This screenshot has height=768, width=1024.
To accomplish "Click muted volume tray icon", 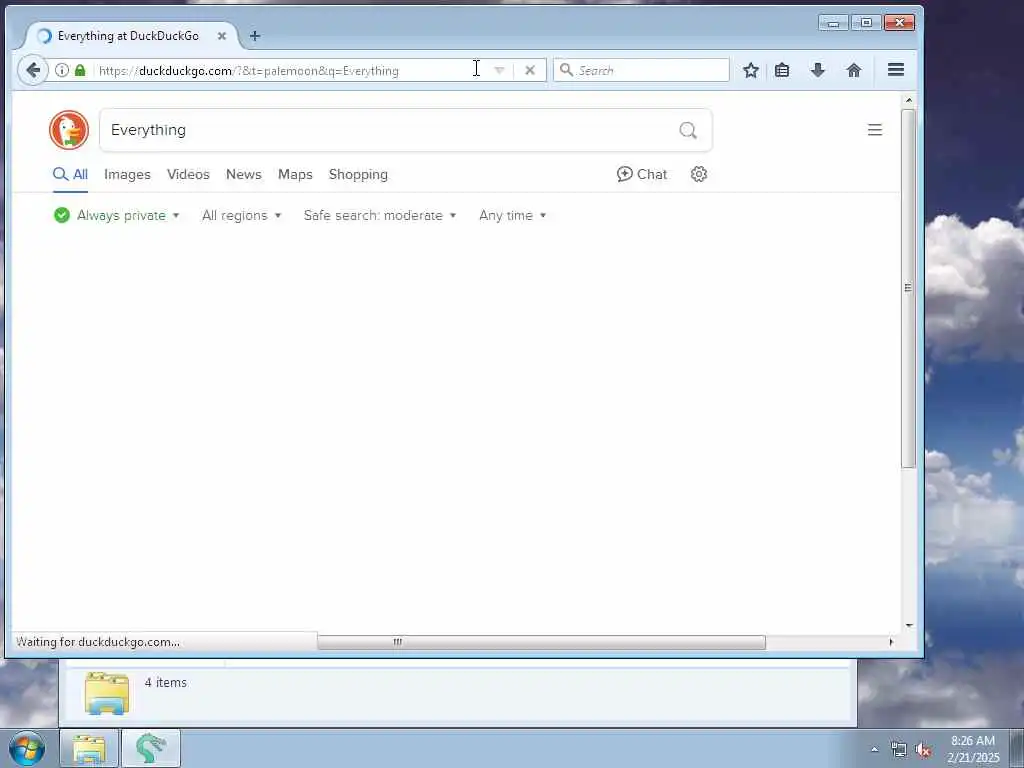I will tap(923, 750).
